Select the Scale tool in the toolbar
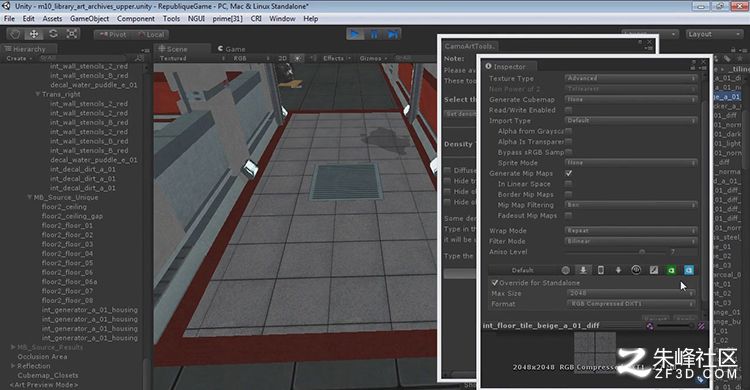The image size is (750, 390). point(72,34)
